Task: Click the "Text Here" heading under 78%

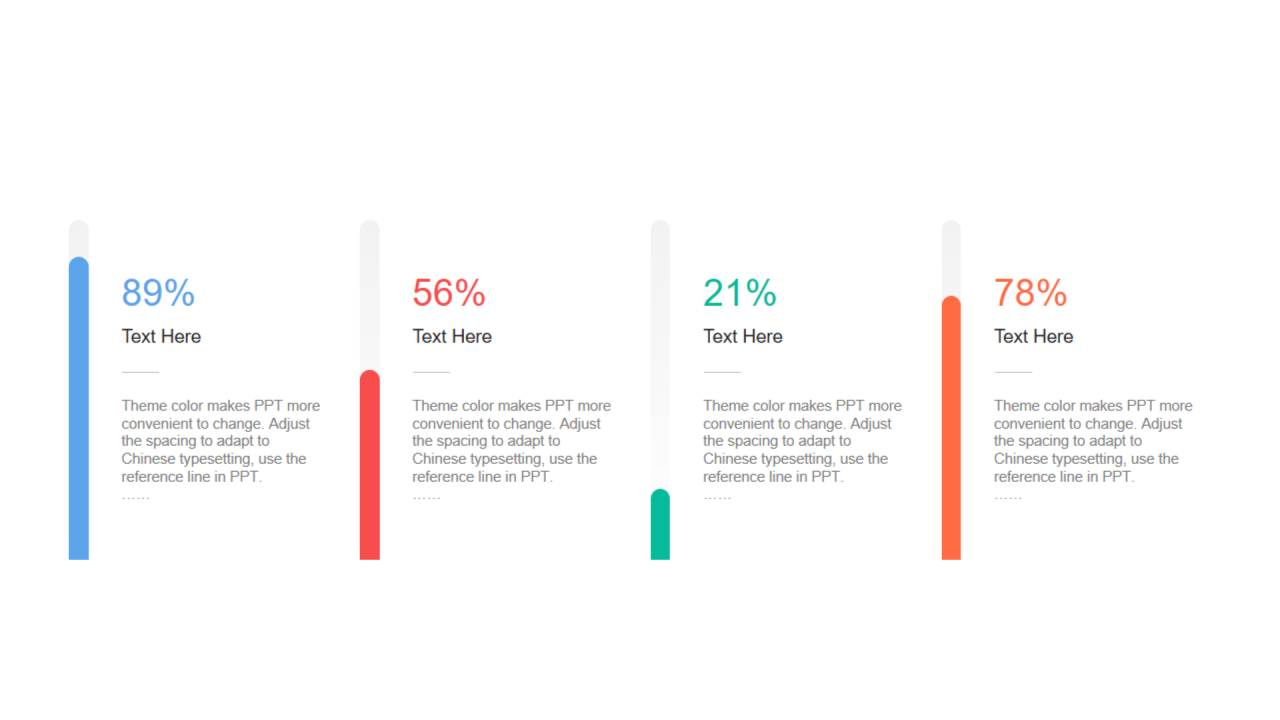Action: (1033, 337)
